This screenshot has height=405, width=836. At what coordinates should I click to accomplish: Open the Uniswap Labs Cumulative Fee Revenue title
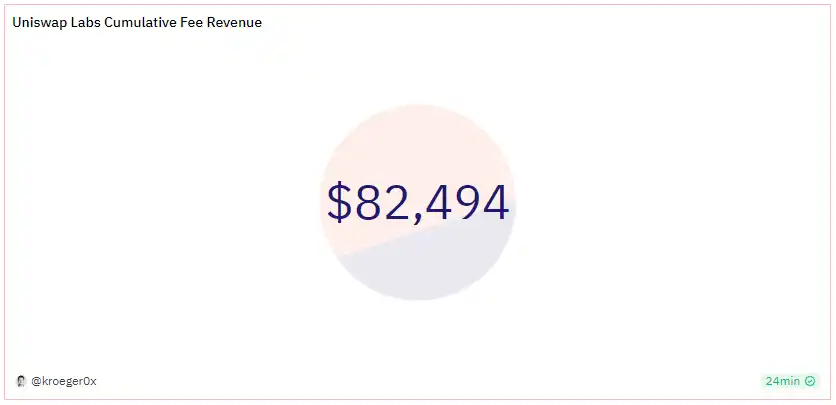(x=137, y=22)
